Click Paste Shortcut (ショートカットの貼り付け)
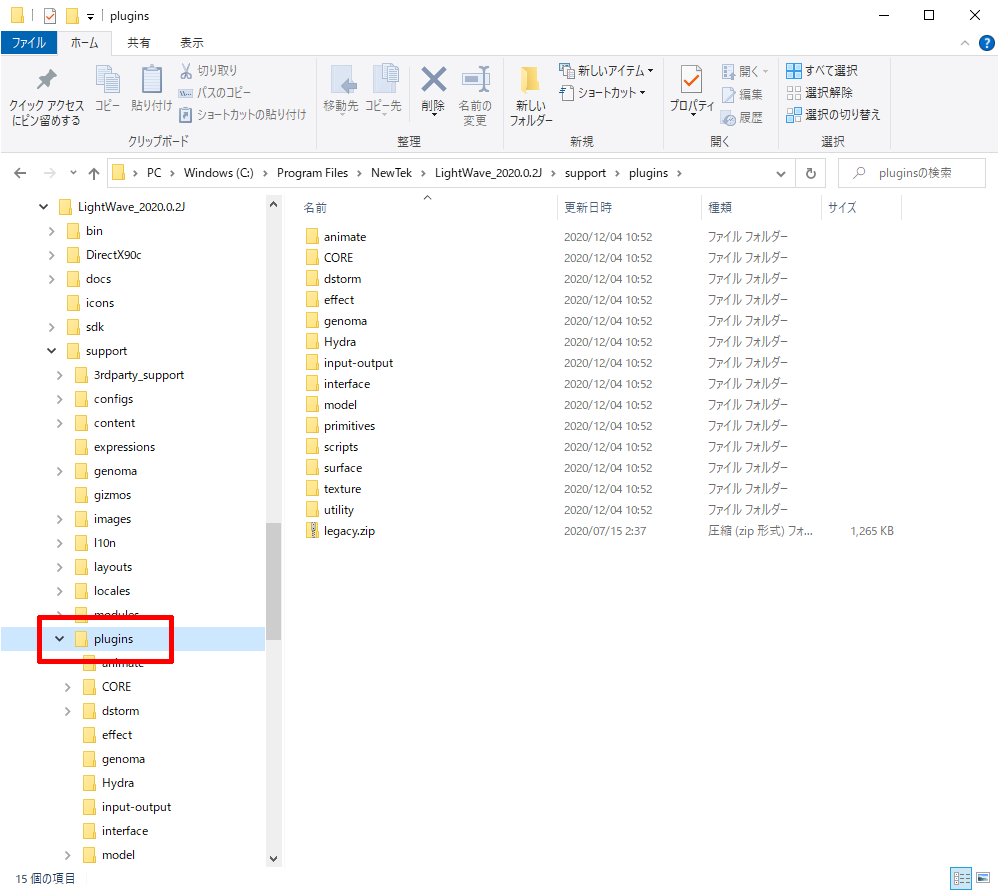Viewport: 999px width, 891px height. 243,115
